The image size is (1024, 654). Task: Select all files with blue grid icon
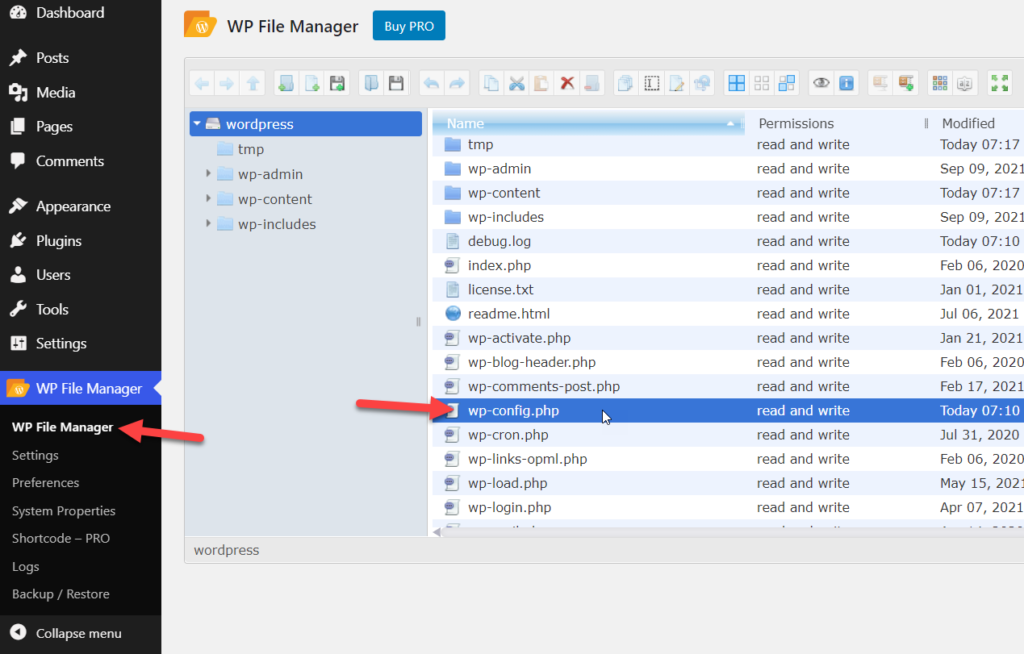point(737,84)
